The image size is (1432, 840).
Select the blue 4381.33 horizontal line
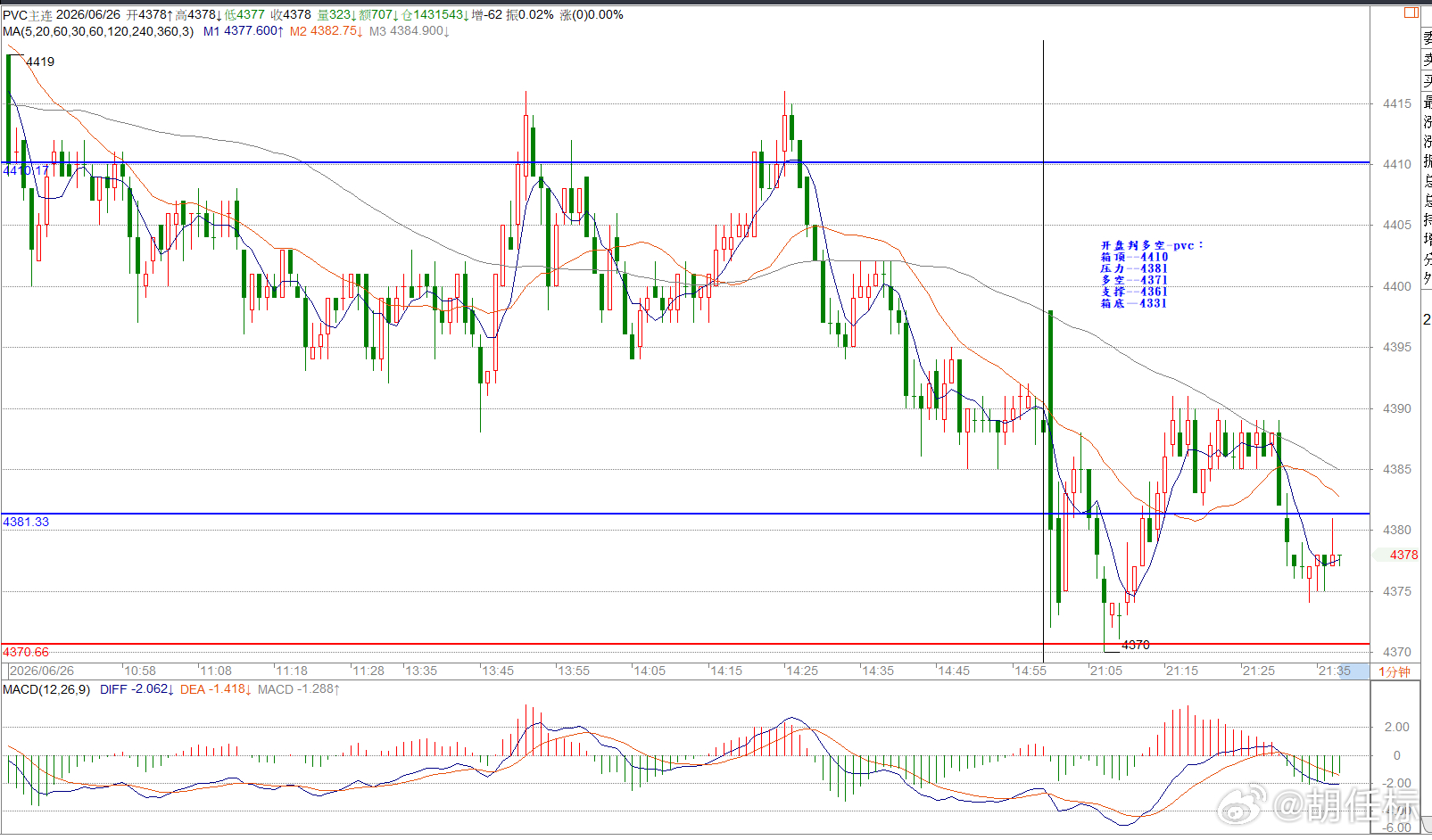point(685,514)
